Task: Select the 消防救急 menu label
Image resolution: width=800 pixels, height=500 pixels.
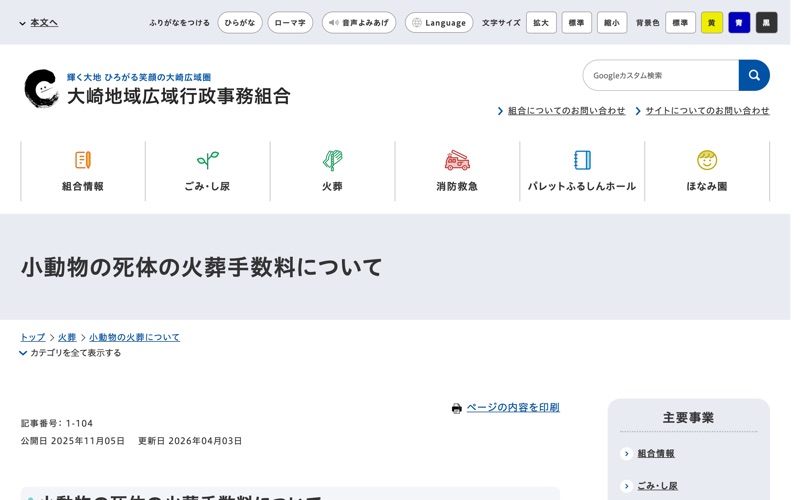Action: click(x=457, y=187)
